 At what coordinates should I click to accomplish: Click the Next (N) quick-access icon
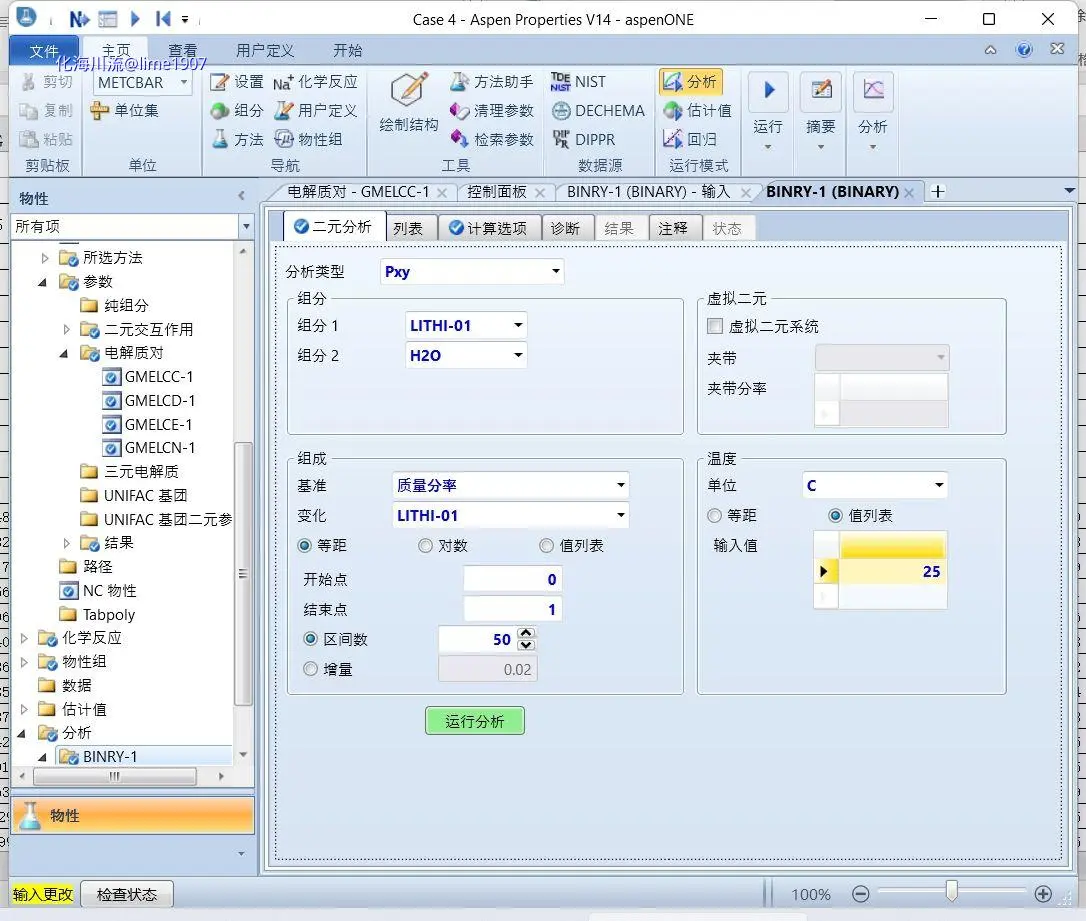click(x=79, y=19)
